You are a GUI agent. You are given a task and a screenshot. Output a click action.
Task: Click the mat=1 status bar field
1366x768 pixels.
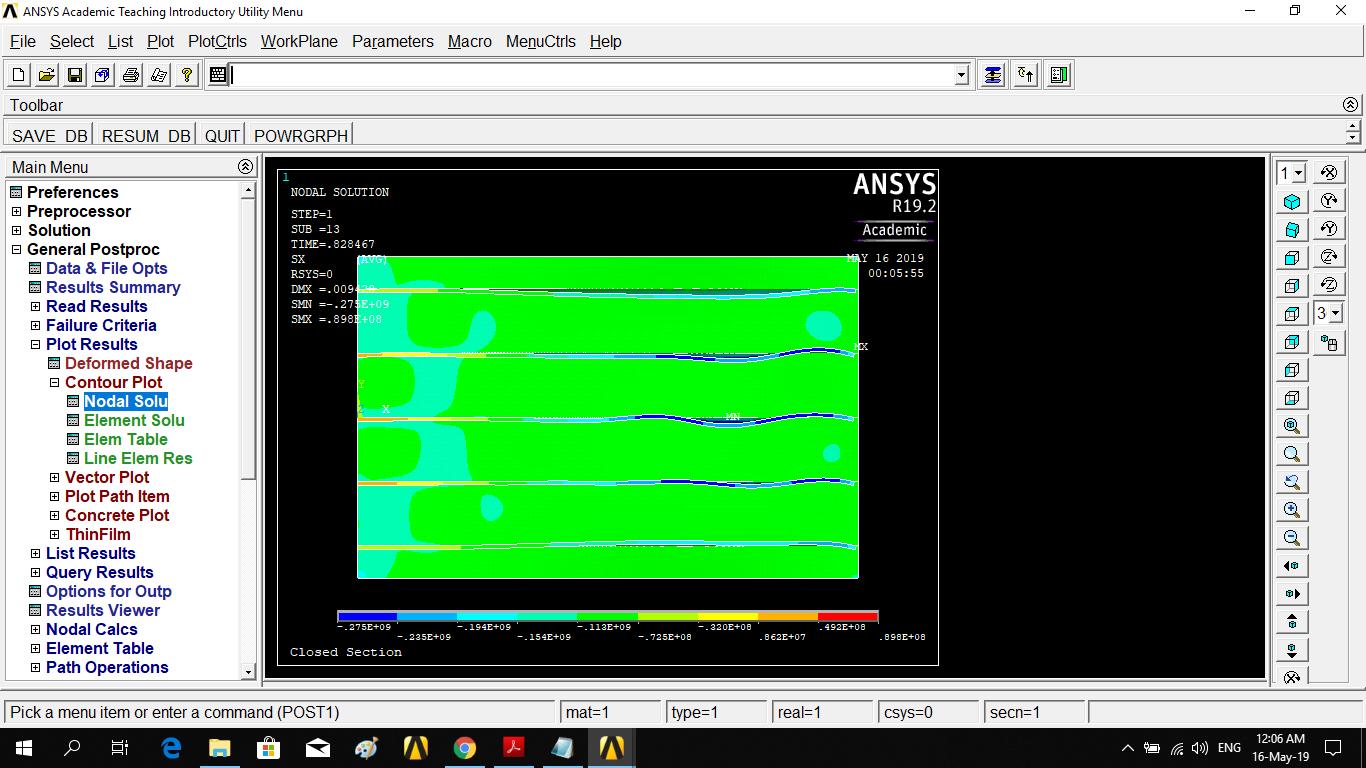click(609, 713)
